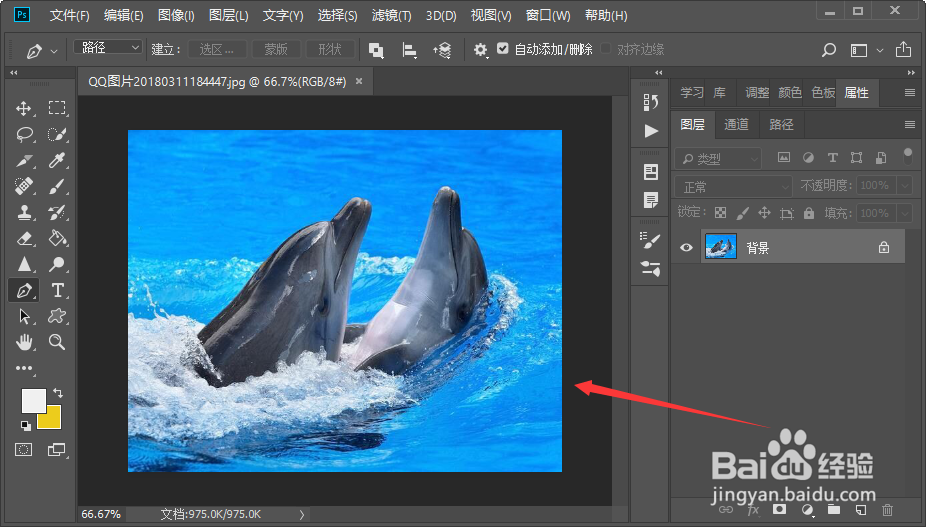Viewport: 926px width, 527px height.
Task: Open the path arrangement icon
Action: (x=442, y=50)
